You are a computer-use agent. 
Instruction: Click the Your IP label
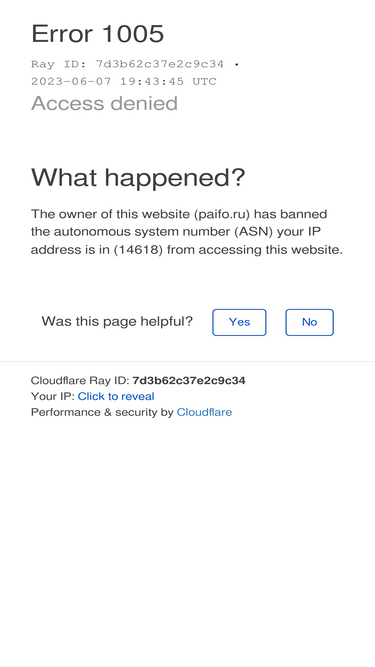click(x=53, y=396)
